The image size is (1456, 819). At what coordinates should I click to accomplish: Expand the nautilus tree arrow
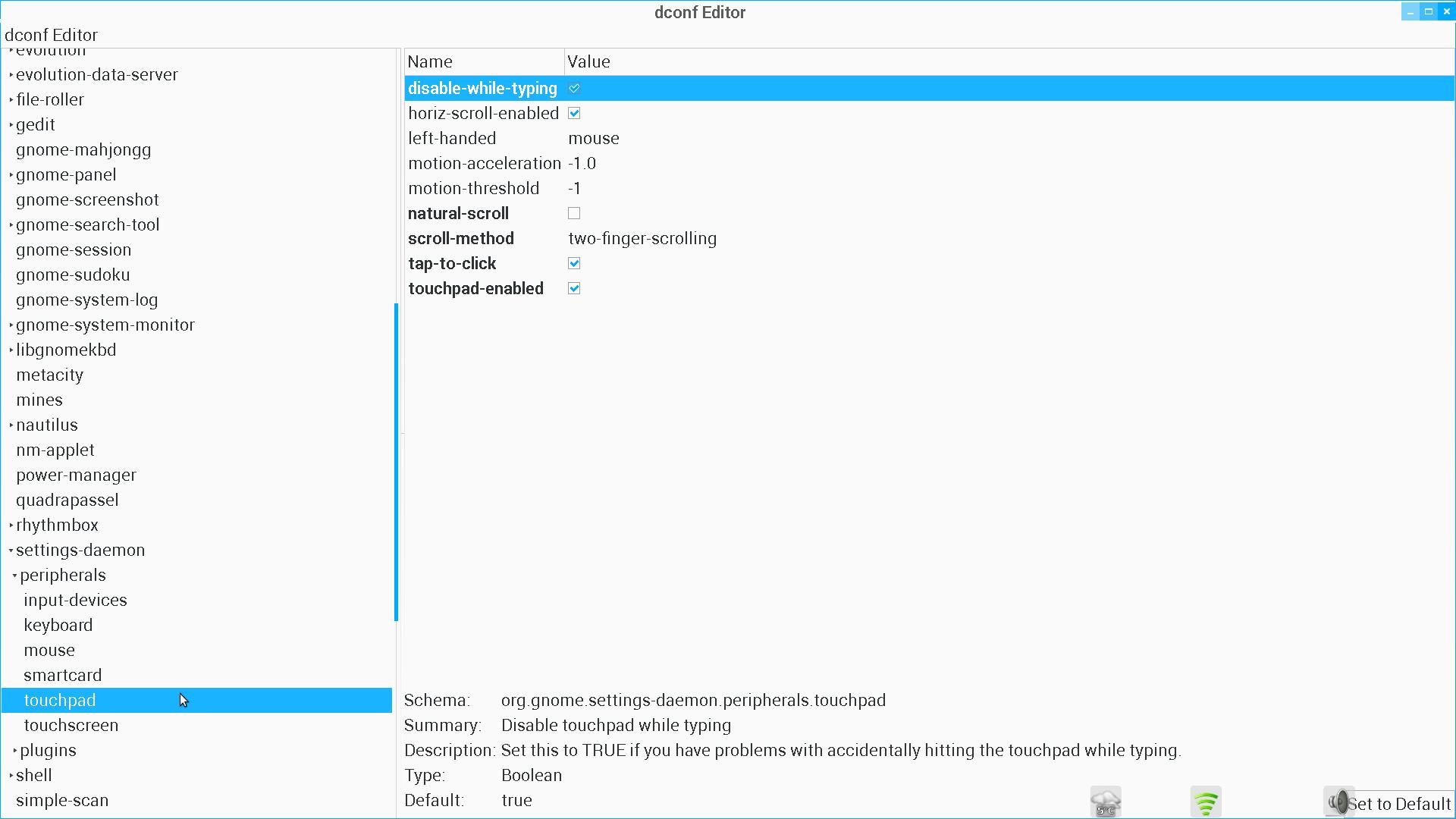coord(11,425)
